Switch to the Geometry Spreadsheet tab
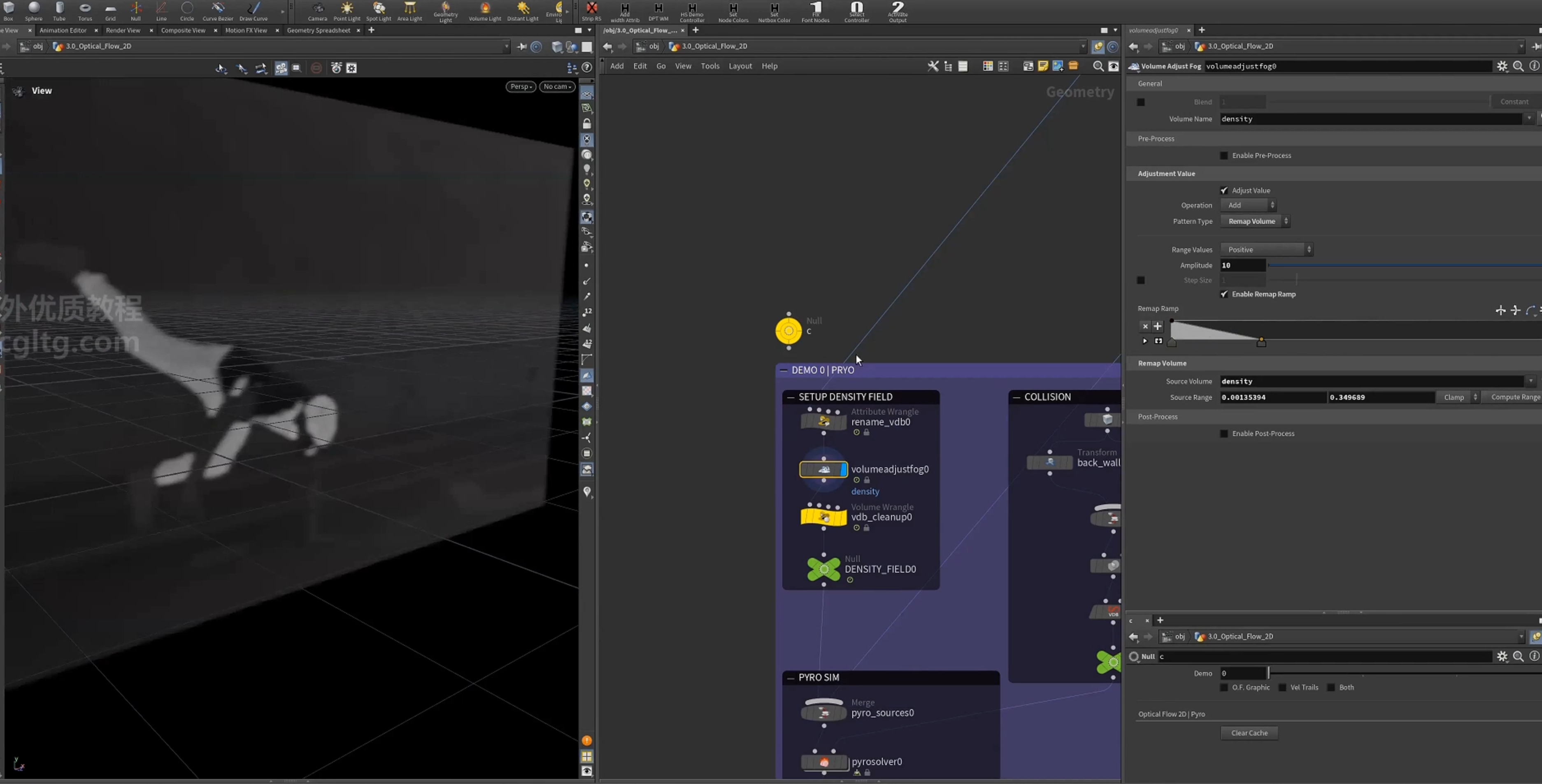The height and width of the screenshot is (784, 1542). tap(318, 30)
